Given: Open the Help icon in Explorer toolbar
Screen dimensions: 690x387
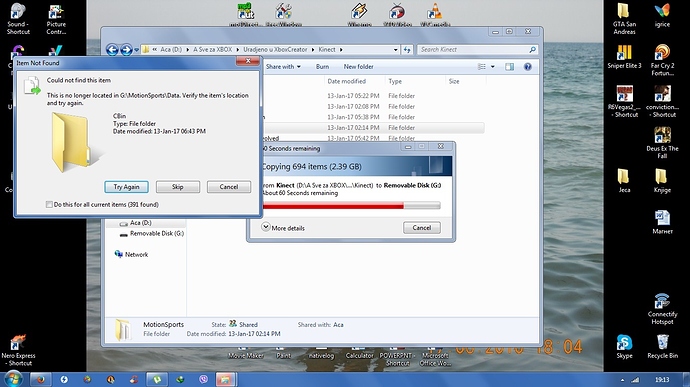Looking at the screenshot, I should pyautogui.click(x=528, y=67).
